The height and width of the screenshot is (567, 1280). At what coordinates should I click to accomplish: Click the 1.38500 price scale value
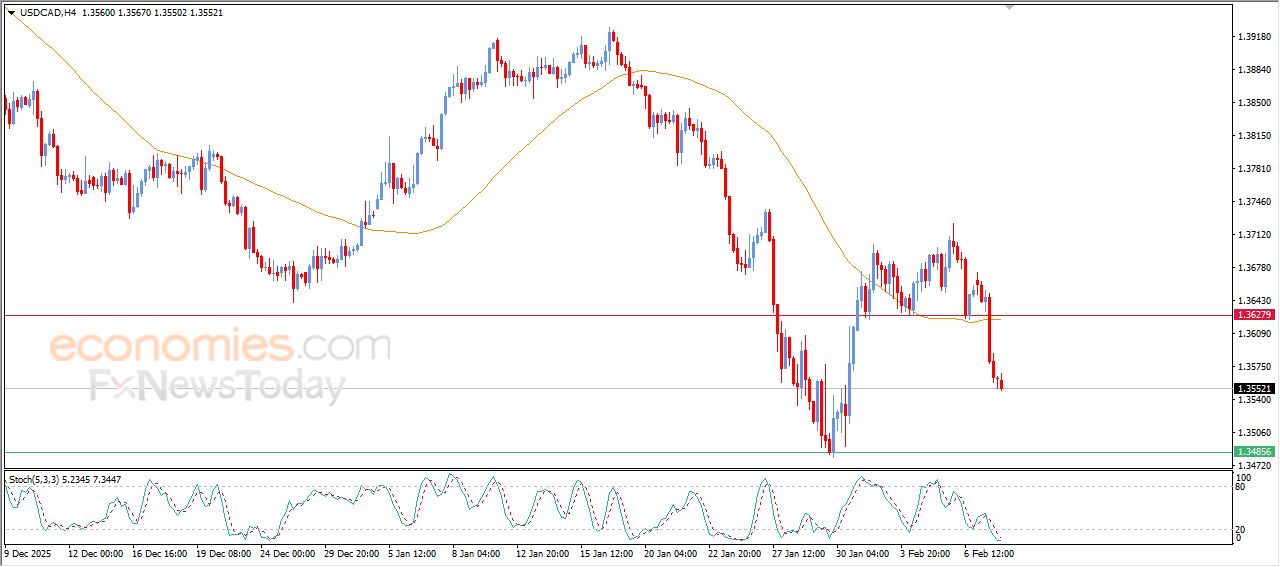tap(1253, 103)
